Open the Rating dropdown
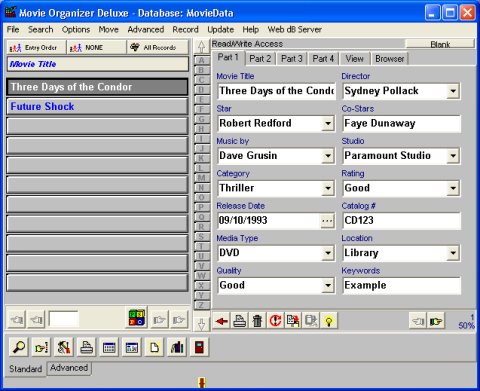The width and height of the screenshot is (480, 391). coord(453,188)
